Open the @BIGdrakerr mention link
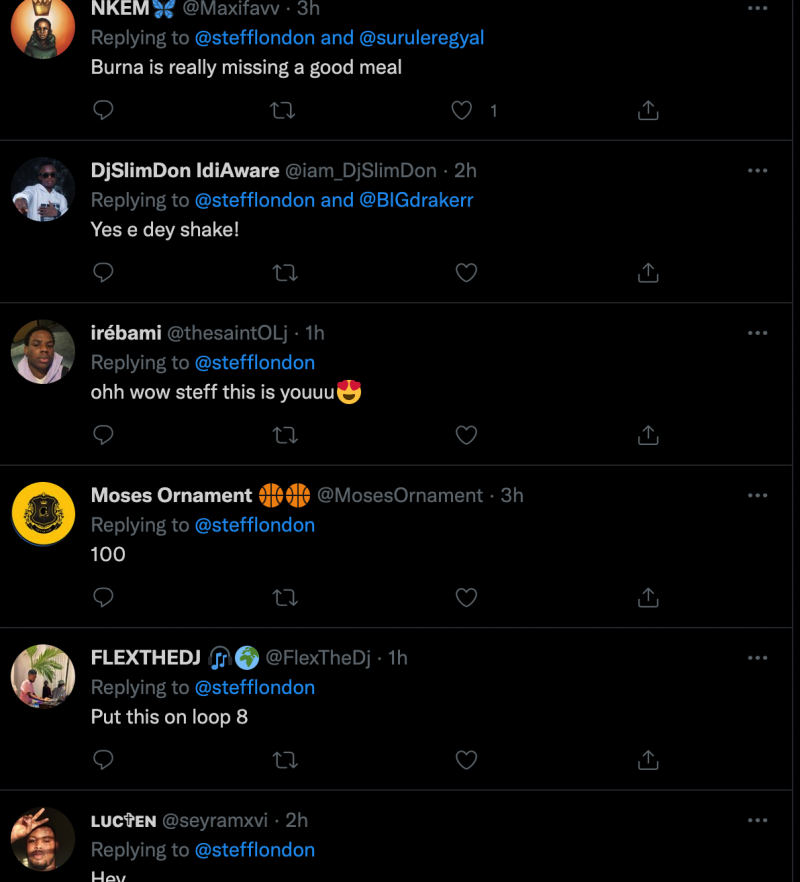Screen dimensions: 800x882 (416, 200)
